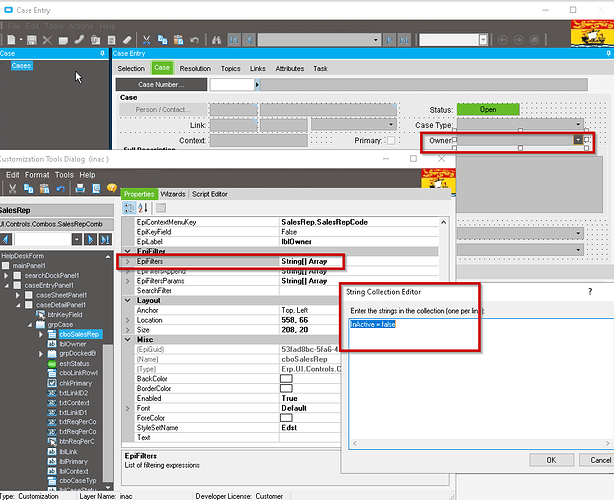Image resolution: width=614 pixels, height=500 pixels.
Task: Click the Paste clipboard icon in Case Entry toolbar
Action: [x=178, y=40]
